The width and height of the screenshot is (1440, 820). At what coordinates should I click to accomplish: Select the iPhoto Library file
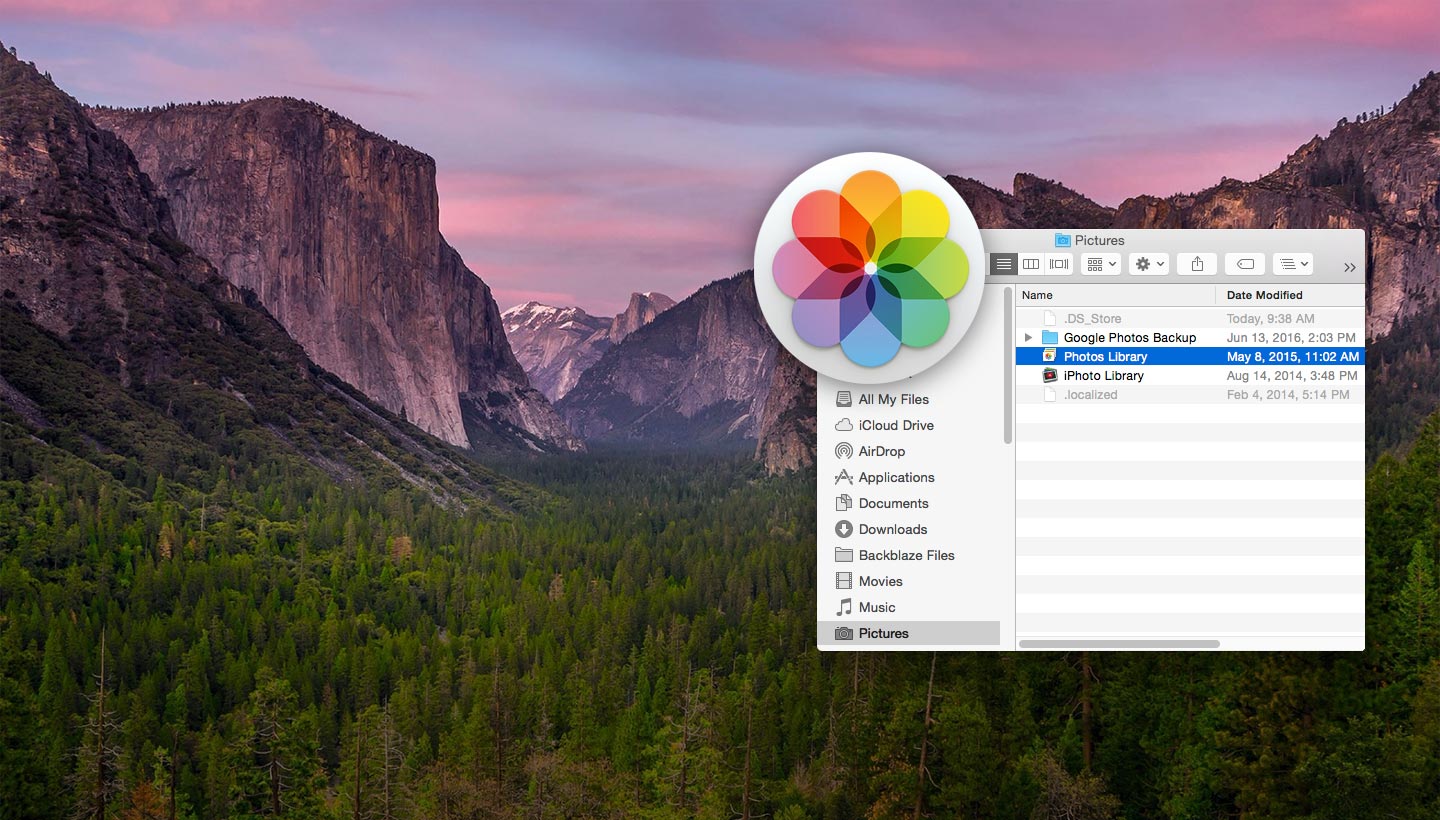[x=1103, y=376]
